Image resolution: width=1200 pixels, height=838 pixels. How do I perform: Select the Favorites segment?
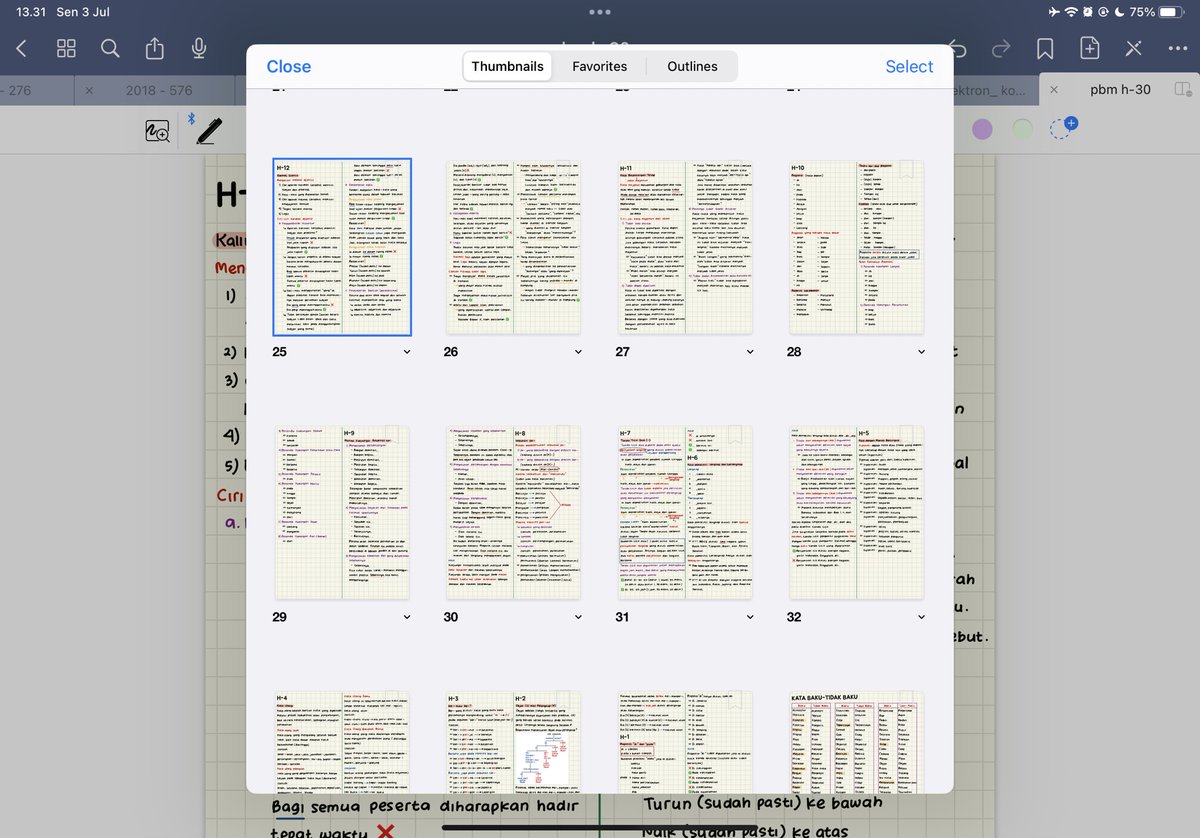tap(600, 66)
